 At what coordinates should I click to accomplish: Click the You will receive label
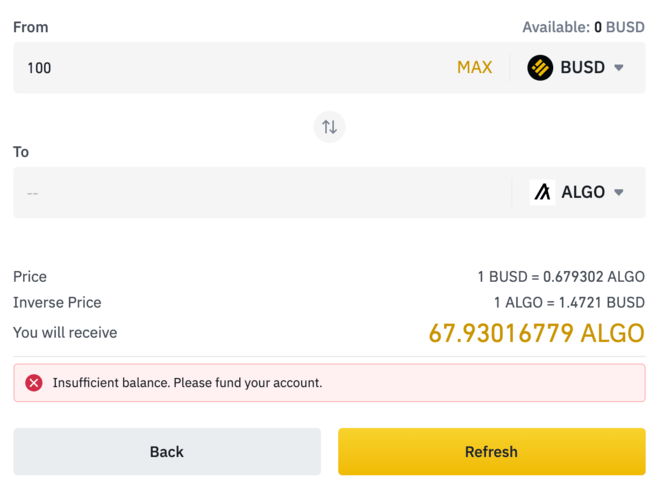pos(65,332)
